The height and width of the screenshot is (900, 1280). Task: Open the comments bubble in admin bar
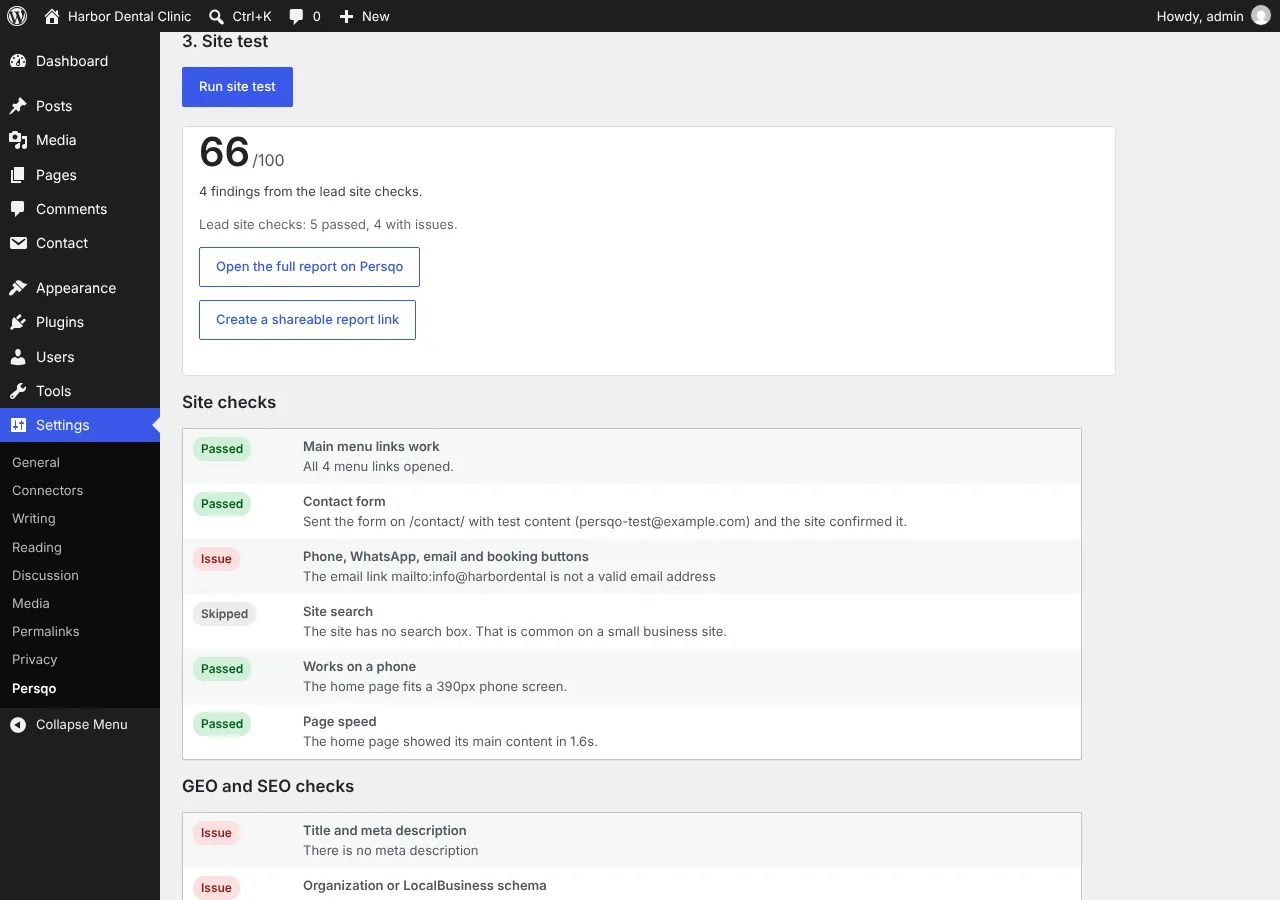tap(296, 16)
